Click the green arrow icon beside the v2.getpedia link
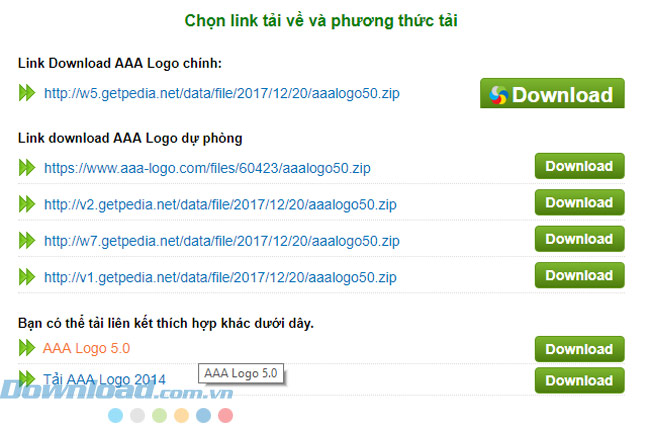This screenshot has height=431, width=650. (x=27, y=204)
